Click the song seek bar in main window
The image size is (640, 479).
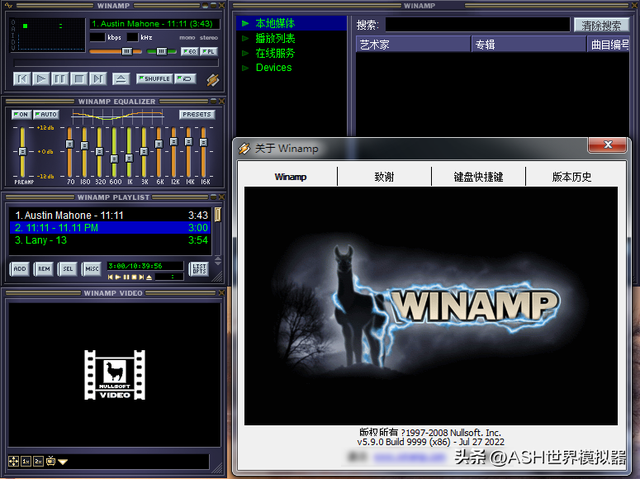pyautogui.click(x=116, y=63)
